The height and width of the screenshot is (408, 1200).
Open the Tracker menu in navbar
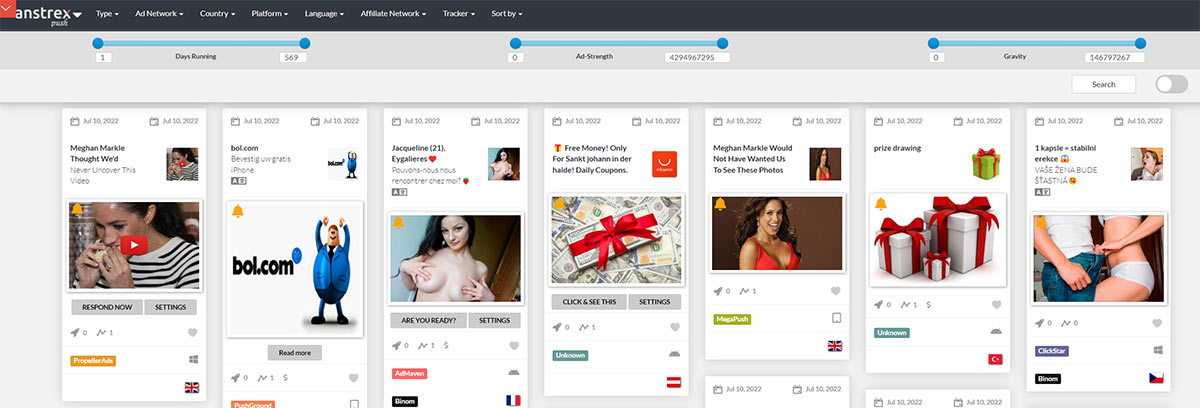coord(459,15)
